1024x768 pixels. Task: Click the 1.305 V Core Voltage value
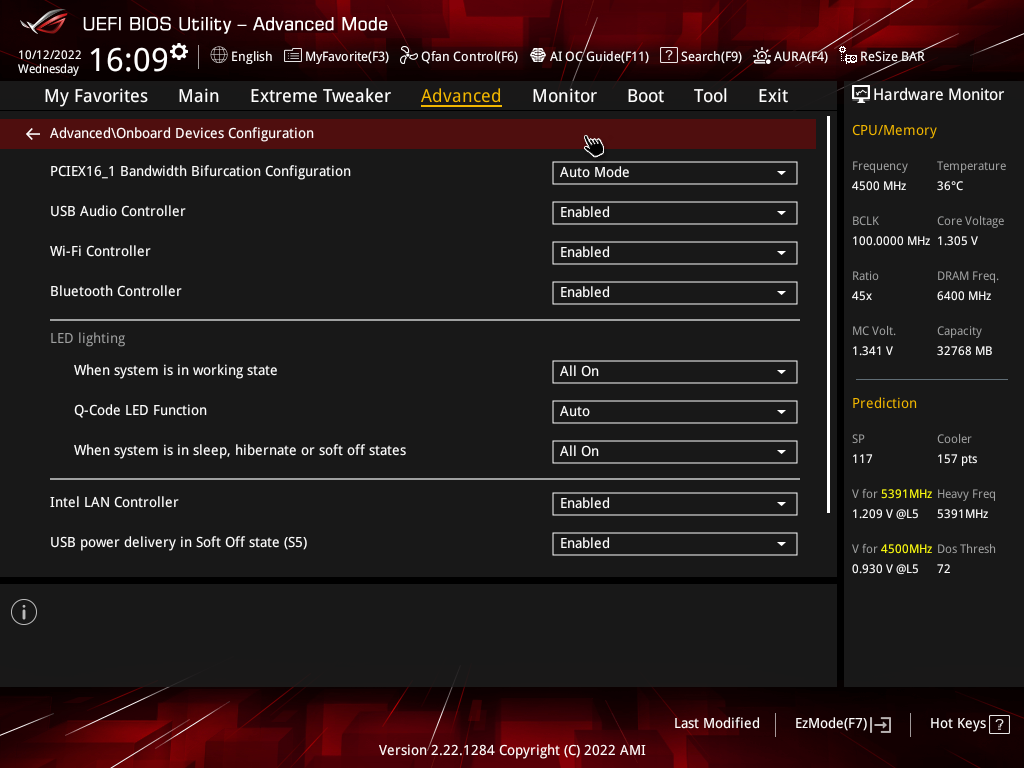coord(957,241)
